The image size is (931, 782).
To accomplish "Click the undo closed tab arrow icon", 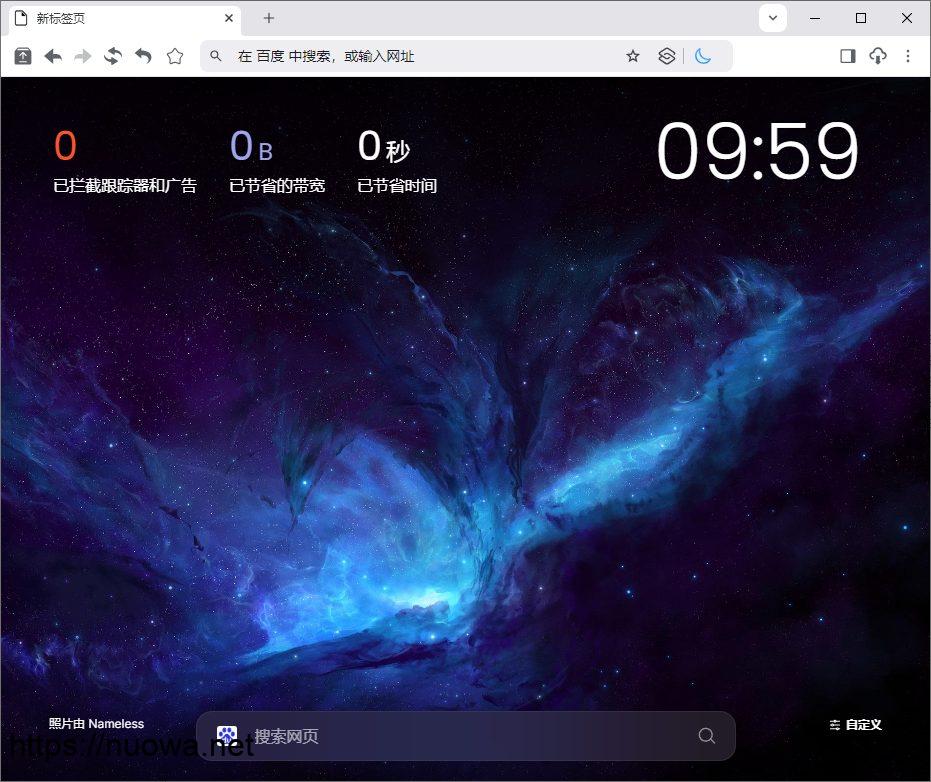I will [x=144, y=57].
